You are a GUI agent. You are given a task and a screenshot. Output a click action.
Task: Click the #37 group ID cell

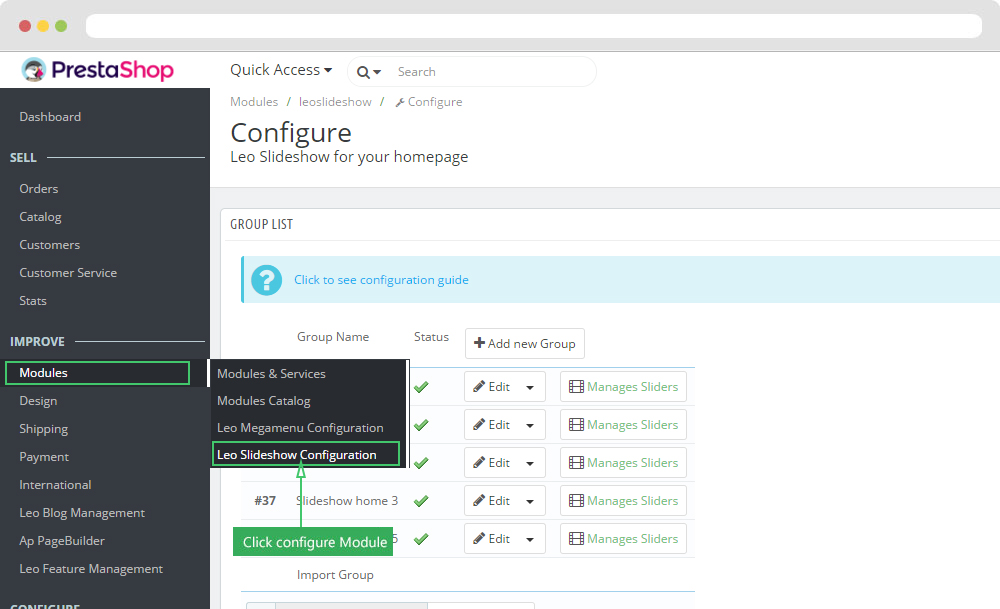click(265, 501)
